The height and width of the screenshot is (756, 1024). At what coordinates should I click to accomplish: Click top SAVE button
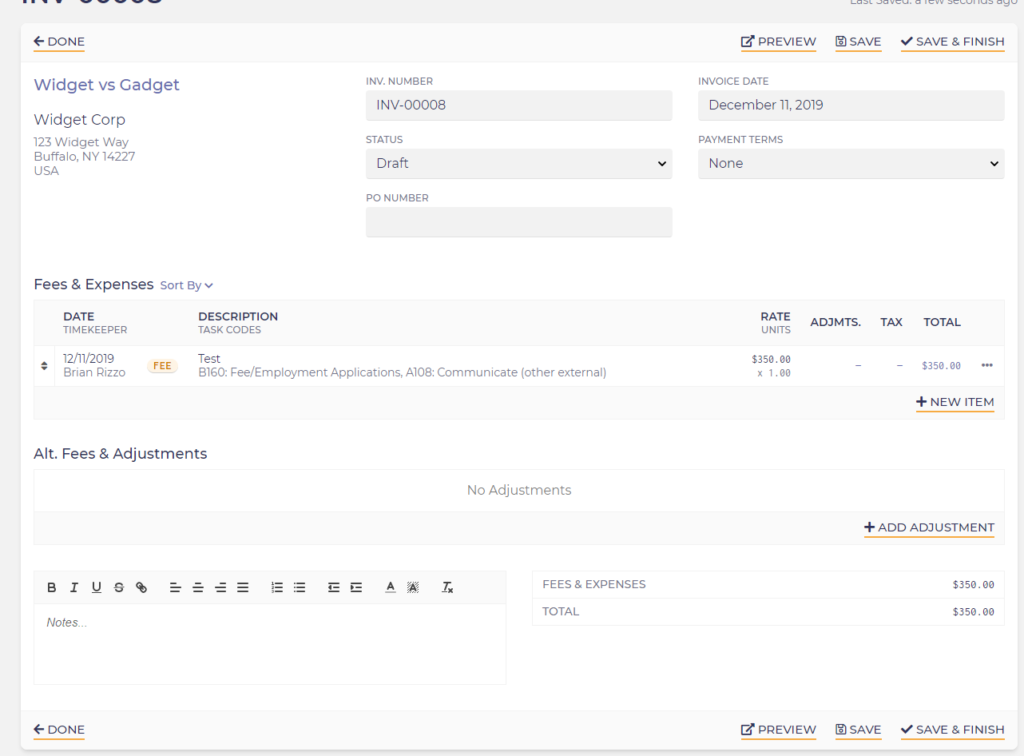point(858,42)
